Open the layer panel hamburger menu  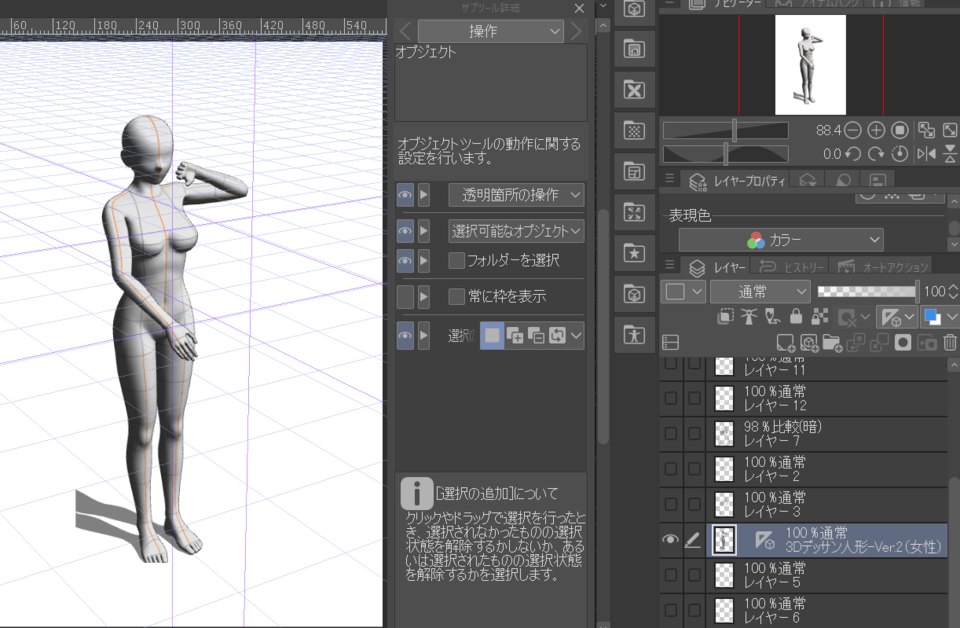670,264
